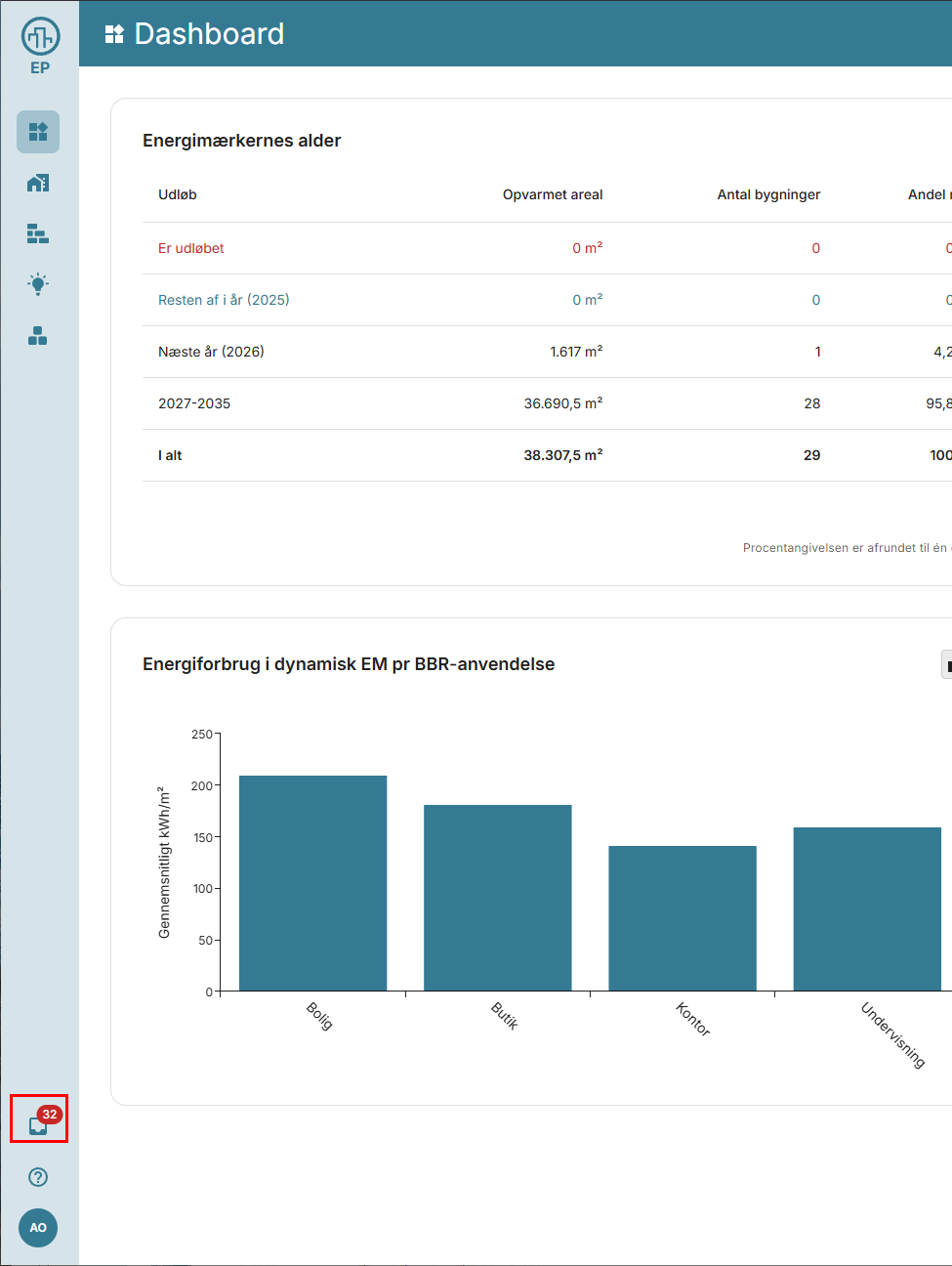The image size is (952, 1266).
Task: Click the '1.617 m²' area value
Action: 576,352
